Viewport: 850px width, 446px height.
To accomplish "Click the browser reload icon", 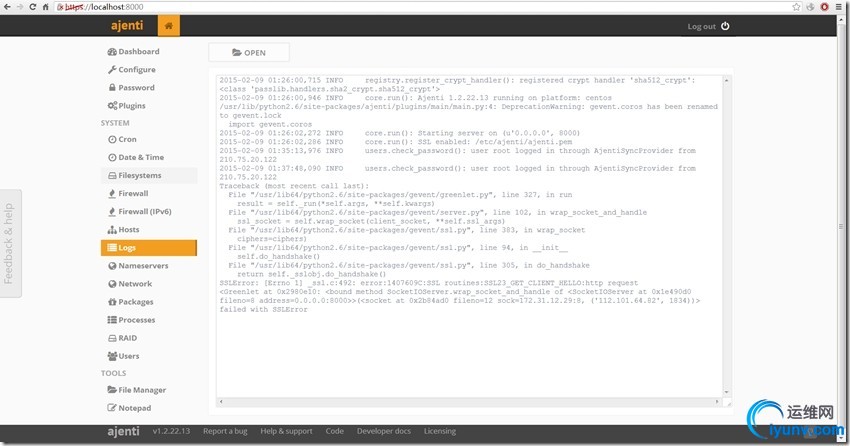I will (33, 7).
